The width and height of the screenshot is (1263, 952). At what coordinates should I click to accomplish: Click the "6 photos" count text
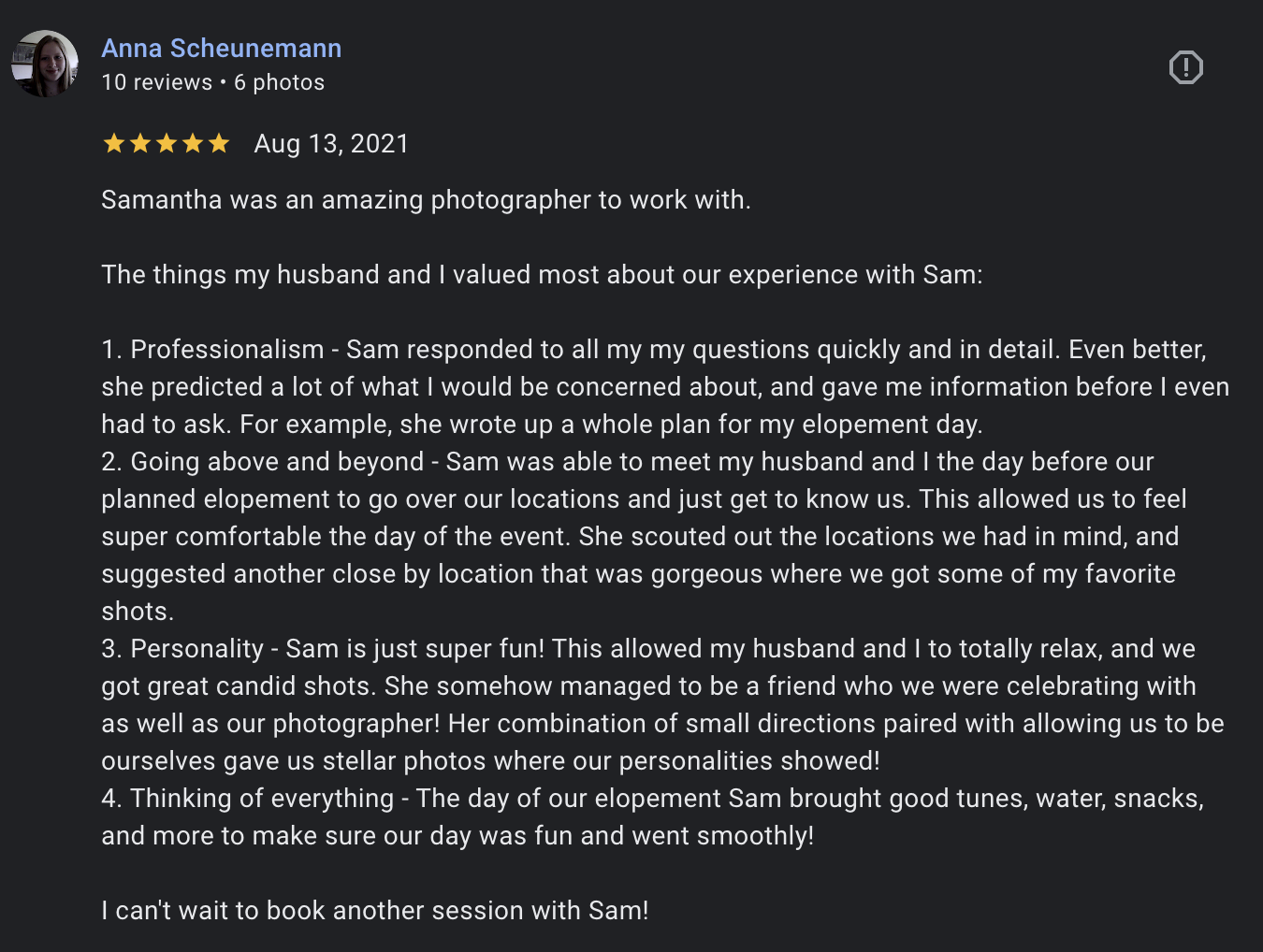(279, 82)
